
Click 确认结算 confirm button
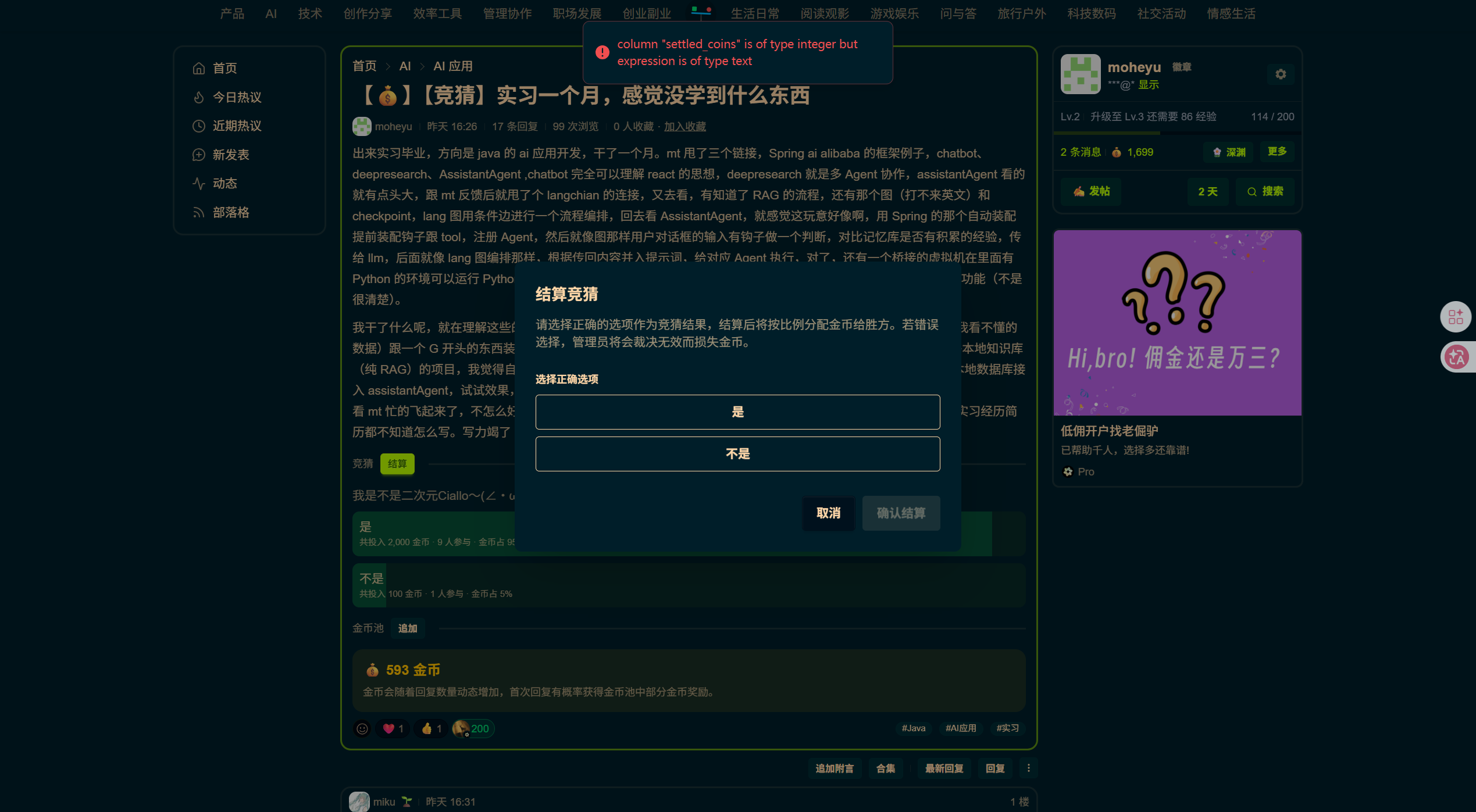click(901, 513)
